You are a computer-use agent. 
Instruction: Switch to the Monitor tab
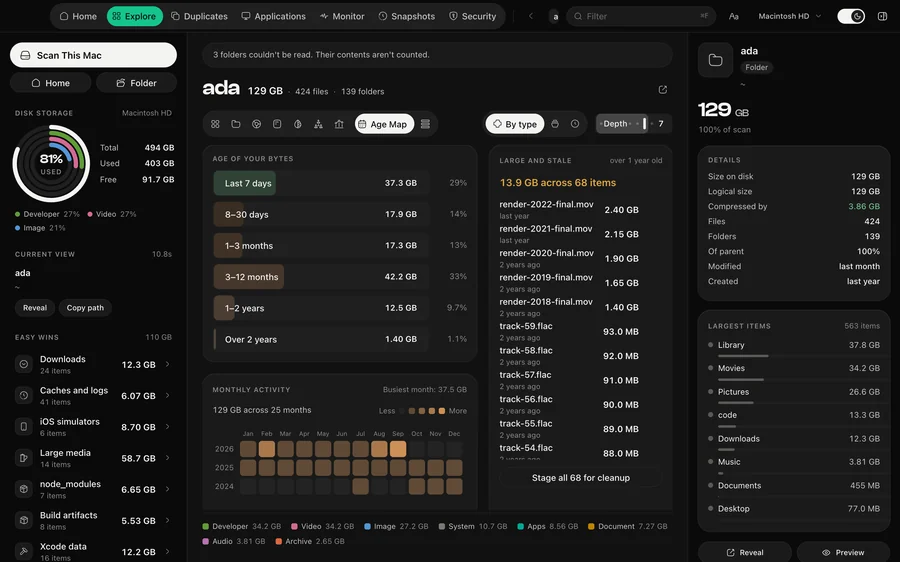coord(342,16)
